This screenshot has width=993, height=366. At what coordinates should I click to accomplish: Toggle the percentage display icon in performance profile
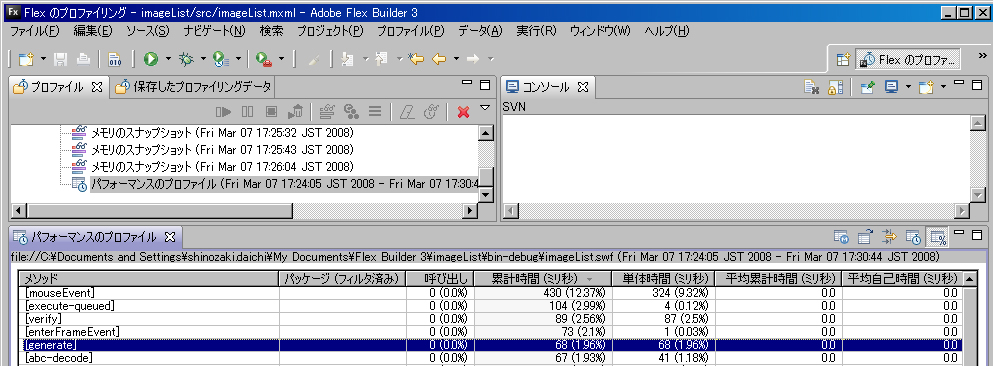pos(937,237)
